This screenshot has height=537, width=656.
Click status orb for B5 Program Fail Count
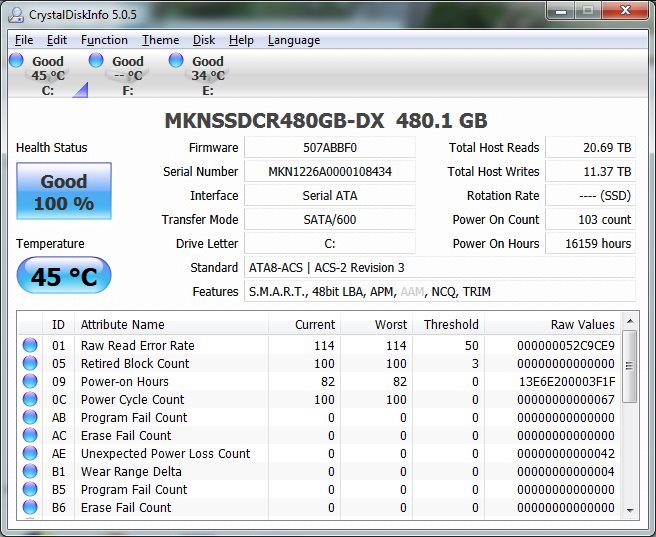tap(30, 489)
